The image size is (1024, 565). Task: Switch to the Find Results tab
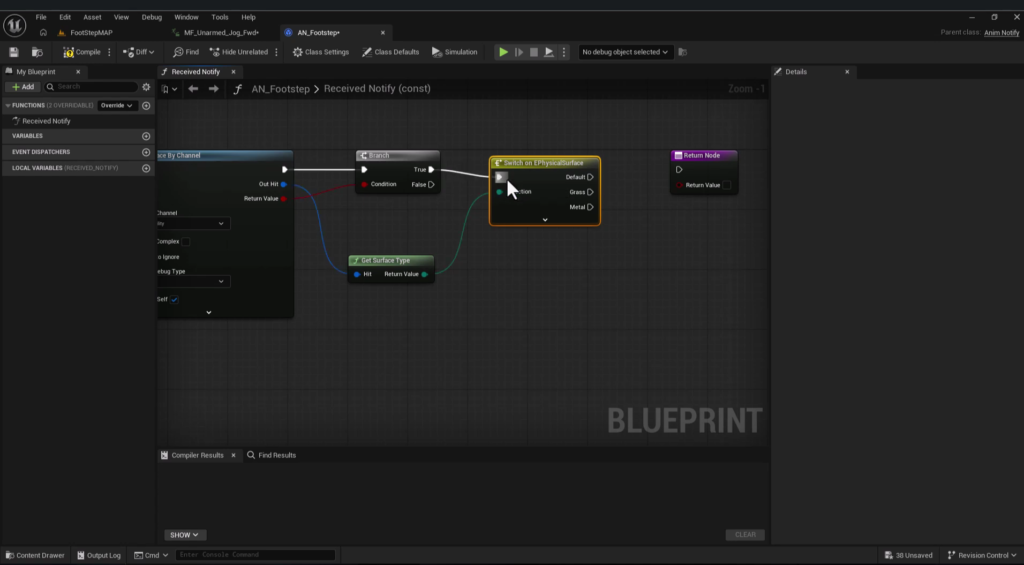[x=271, y=455]
